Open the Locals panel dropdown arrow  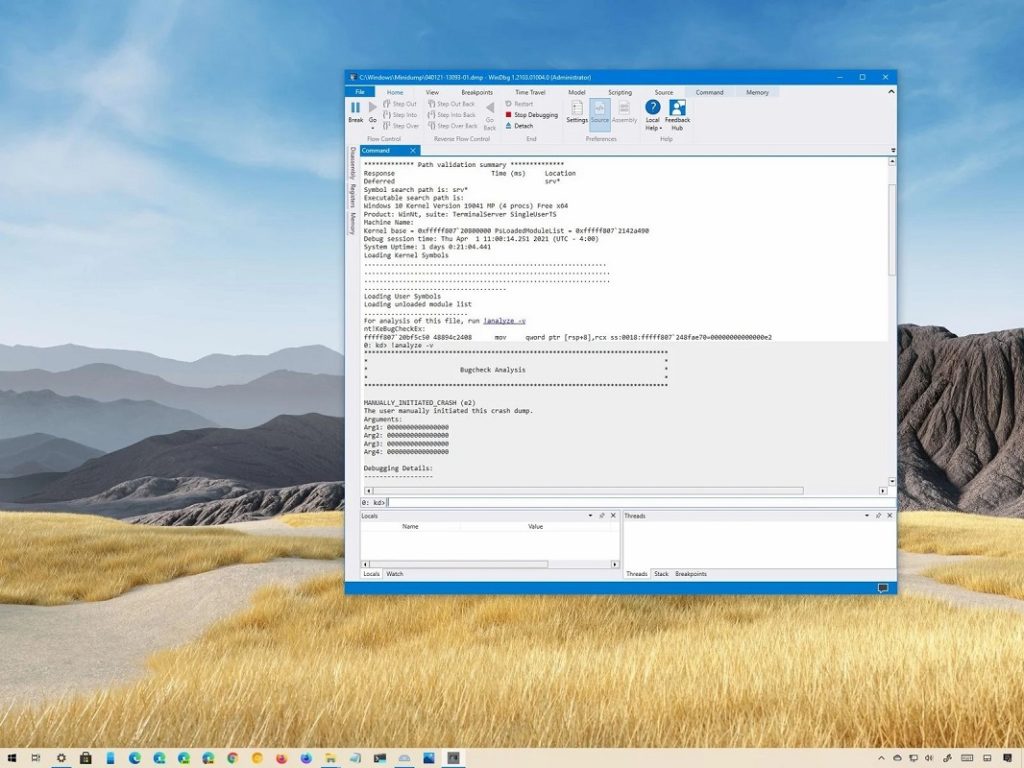tap(589, 515)
